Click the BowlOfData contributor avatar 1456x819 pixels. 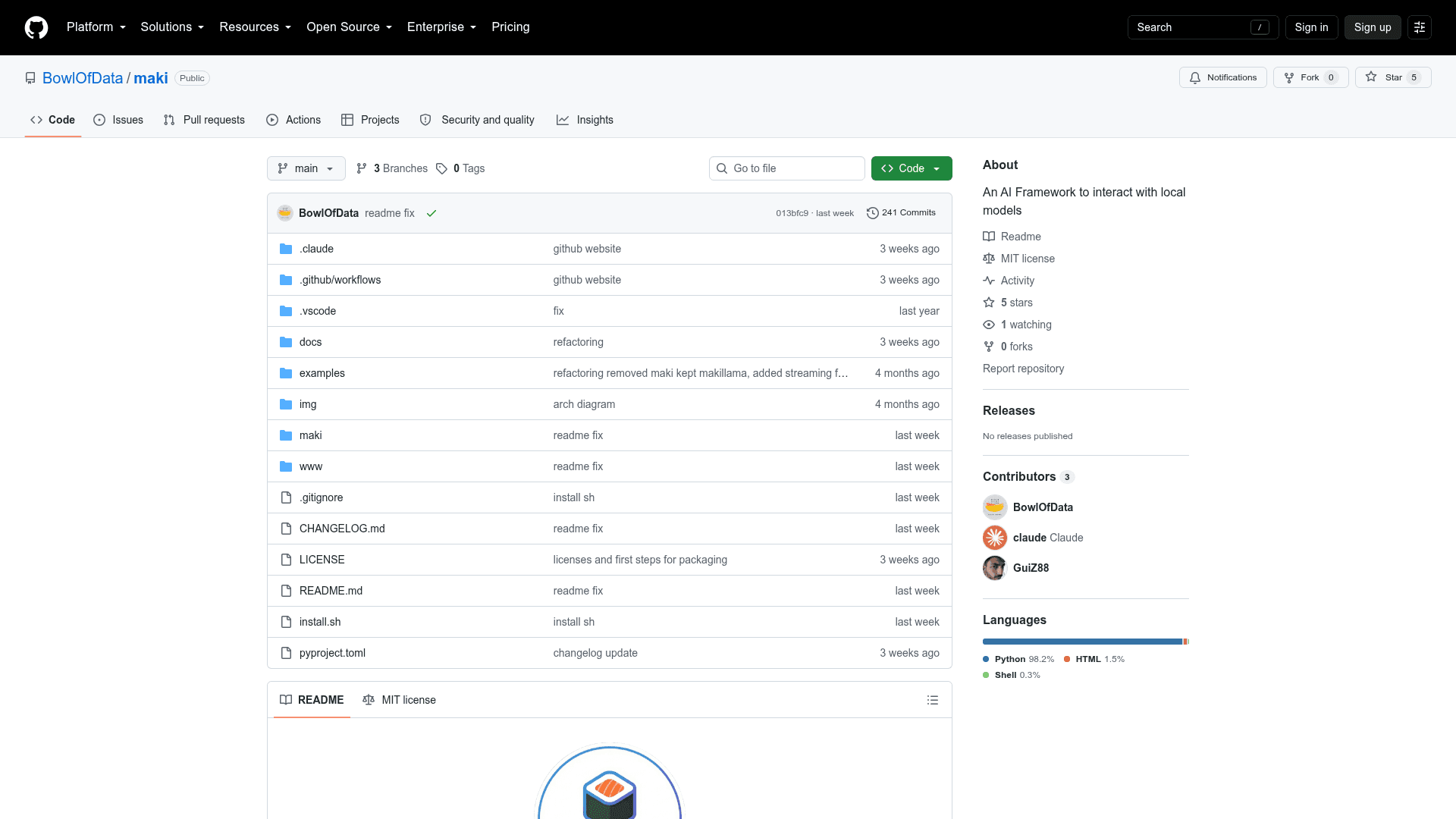[995, 507]
